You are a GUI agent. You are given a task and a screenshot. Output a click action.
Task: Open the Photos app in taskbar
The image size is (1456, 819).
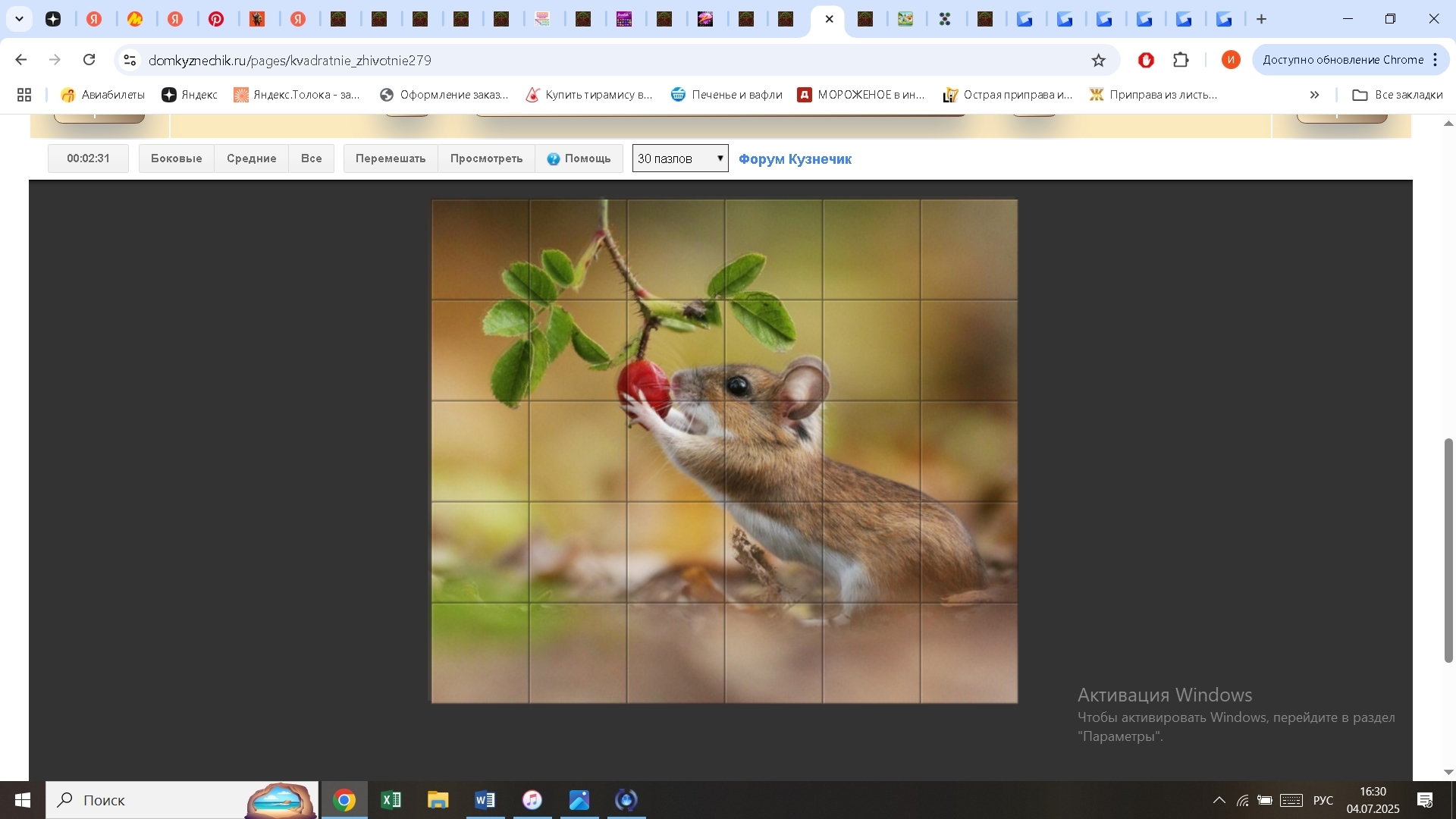point(579,800)
